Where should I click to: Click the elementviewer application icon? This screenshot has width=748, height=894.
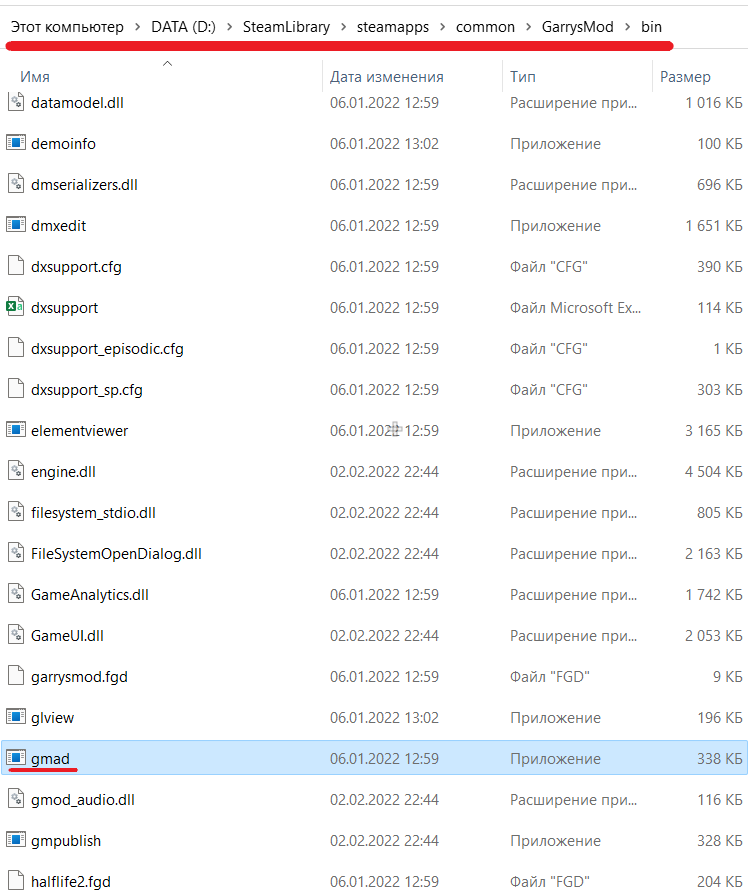point(16,429)
